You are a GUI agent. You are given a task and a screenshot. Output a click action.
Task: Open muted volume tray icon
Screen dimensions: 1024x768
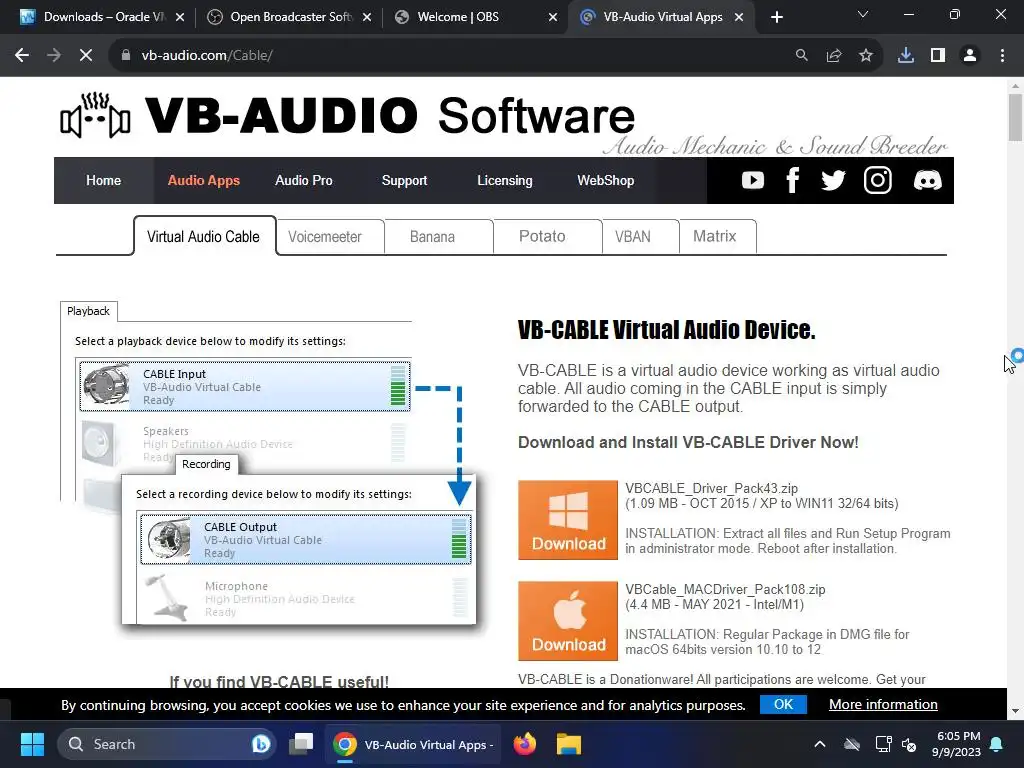click(x=909, y=744)
